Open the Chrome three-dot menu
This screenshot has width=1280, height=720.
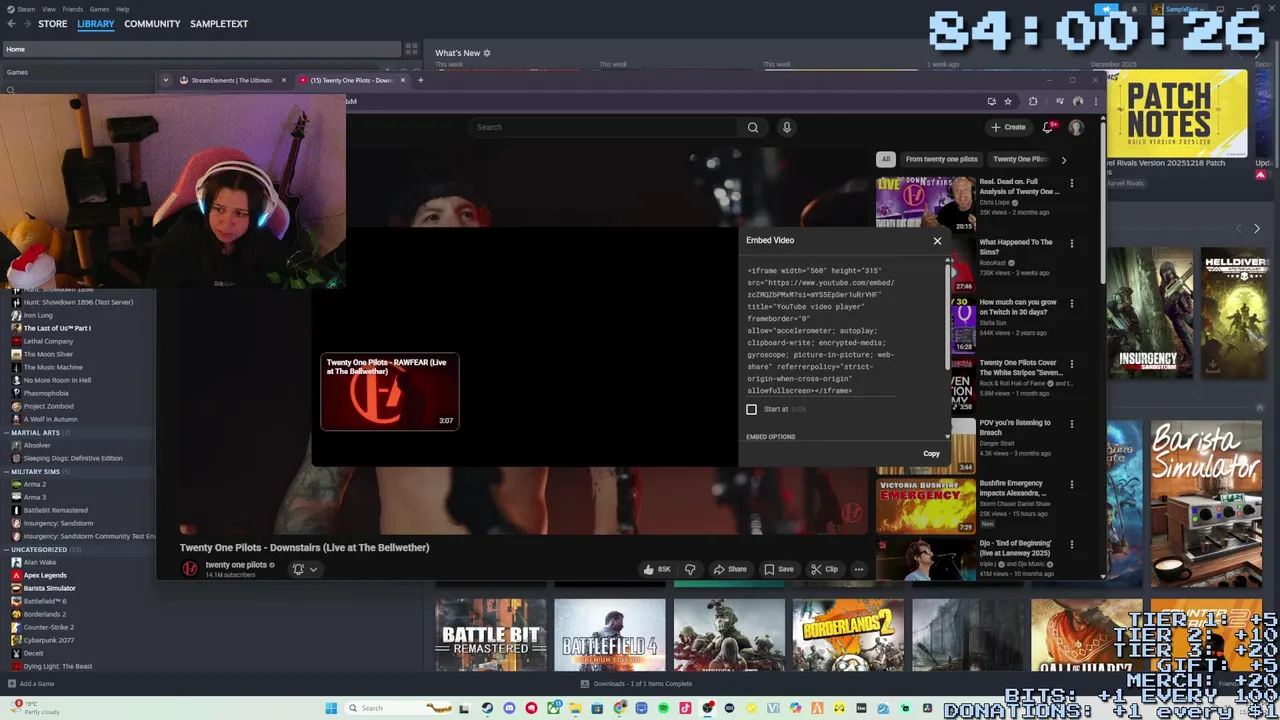click(1095, 101)
